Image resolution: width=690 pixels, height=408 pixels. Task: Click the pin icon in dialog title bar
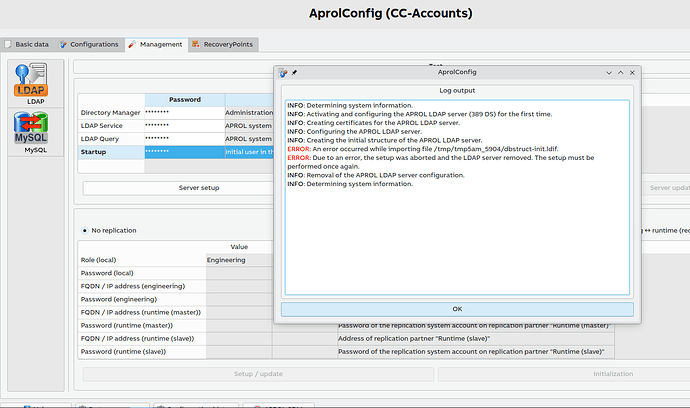294,73
